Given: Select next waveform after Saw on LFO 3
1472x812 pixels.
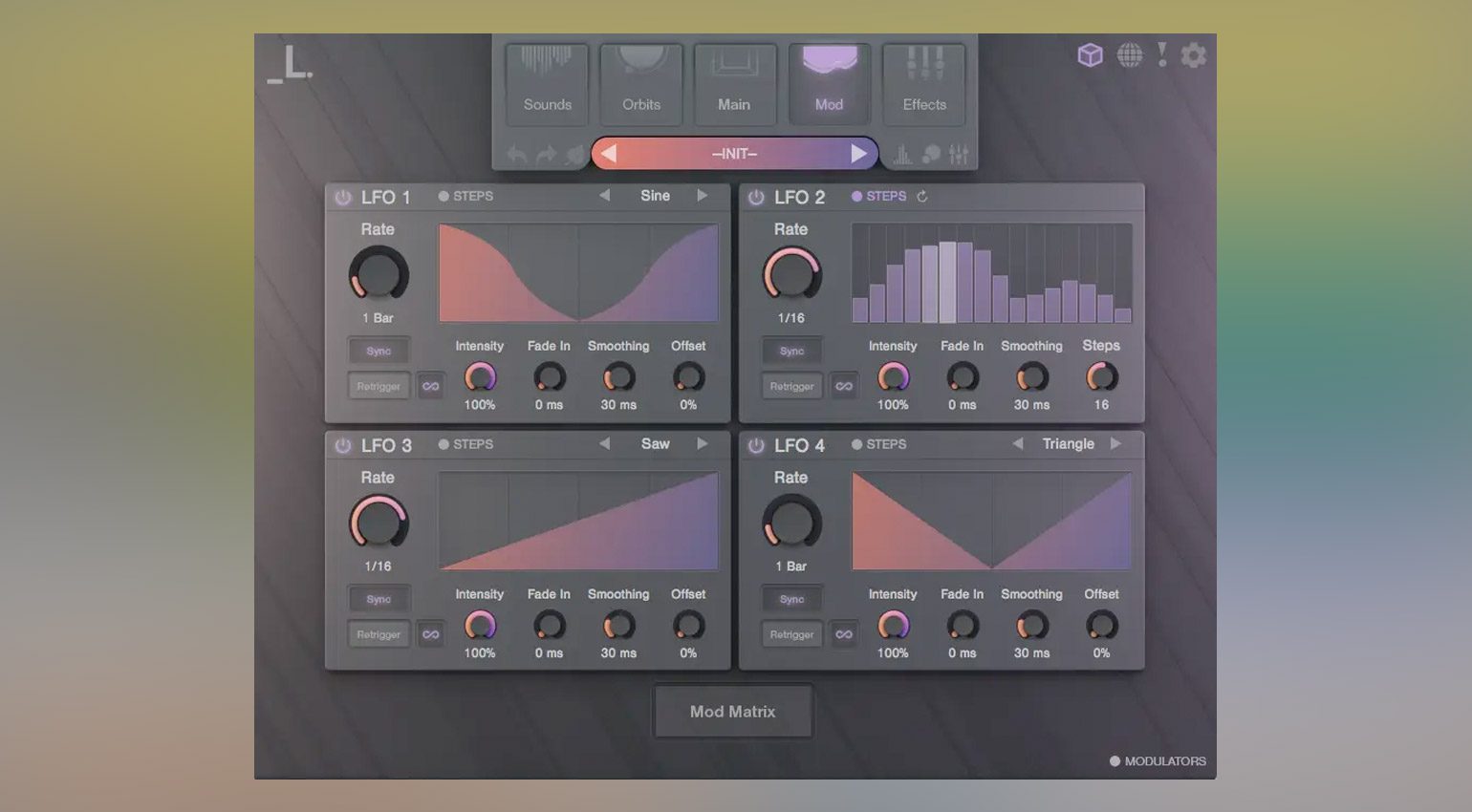Looking at the screenshot, I should [x=703, y=443].
